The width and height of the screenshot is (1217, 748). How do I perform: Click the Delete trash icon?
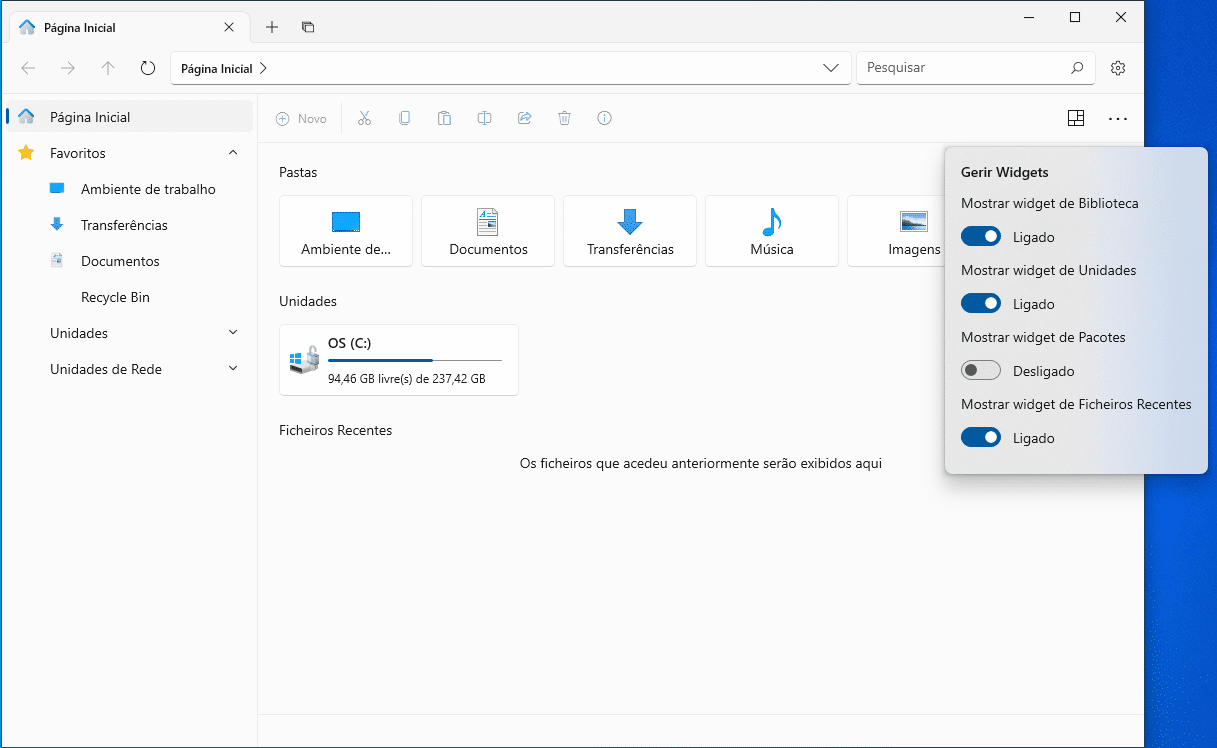click(564, 118)
